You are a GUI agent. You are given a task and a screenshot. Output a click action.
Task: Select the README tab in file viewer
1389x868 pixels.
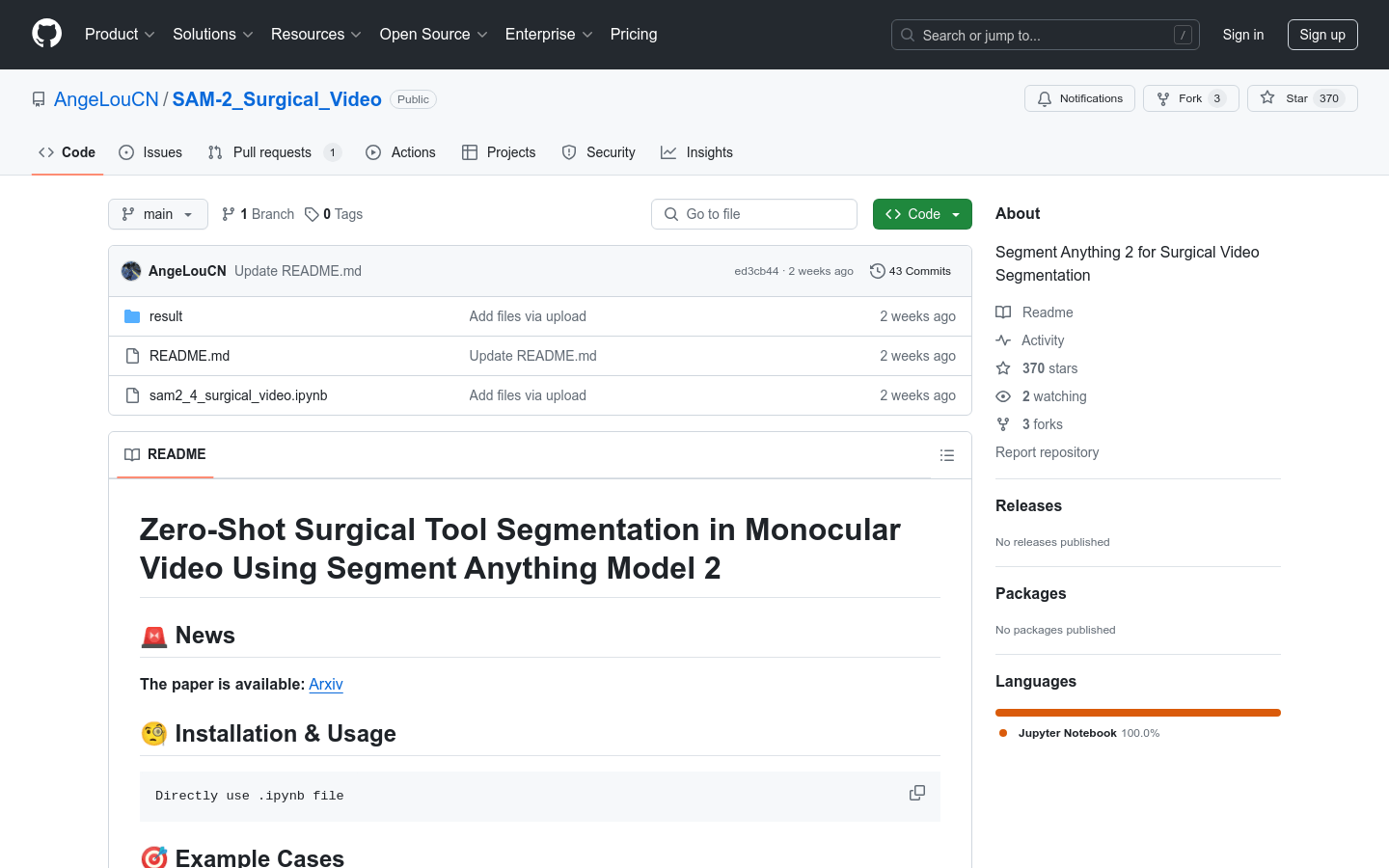tap(165, 454)
